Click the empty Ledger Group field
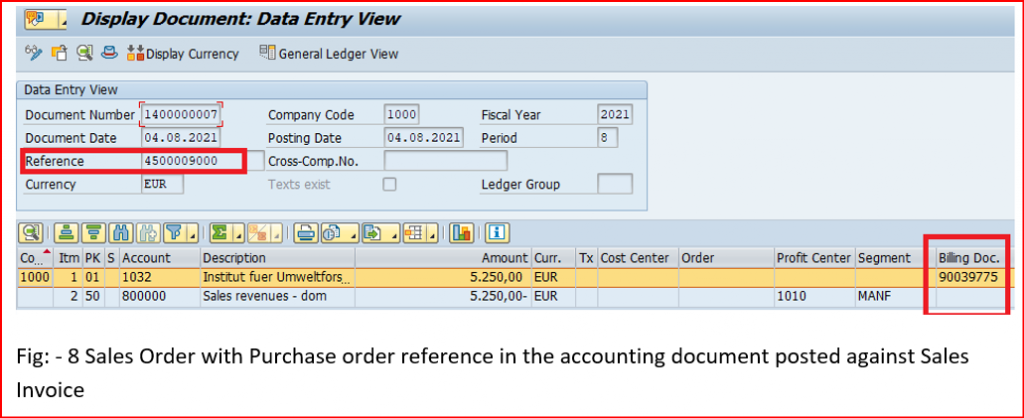Screen dimensions: 1024x418 615,184
